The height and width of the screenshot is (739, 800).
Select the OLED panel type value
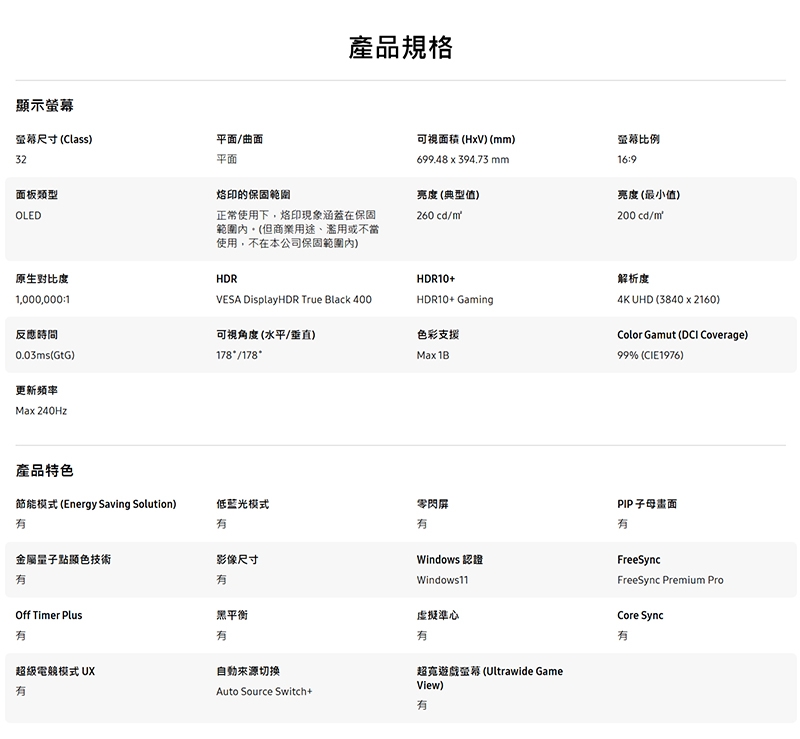point(28,216)
